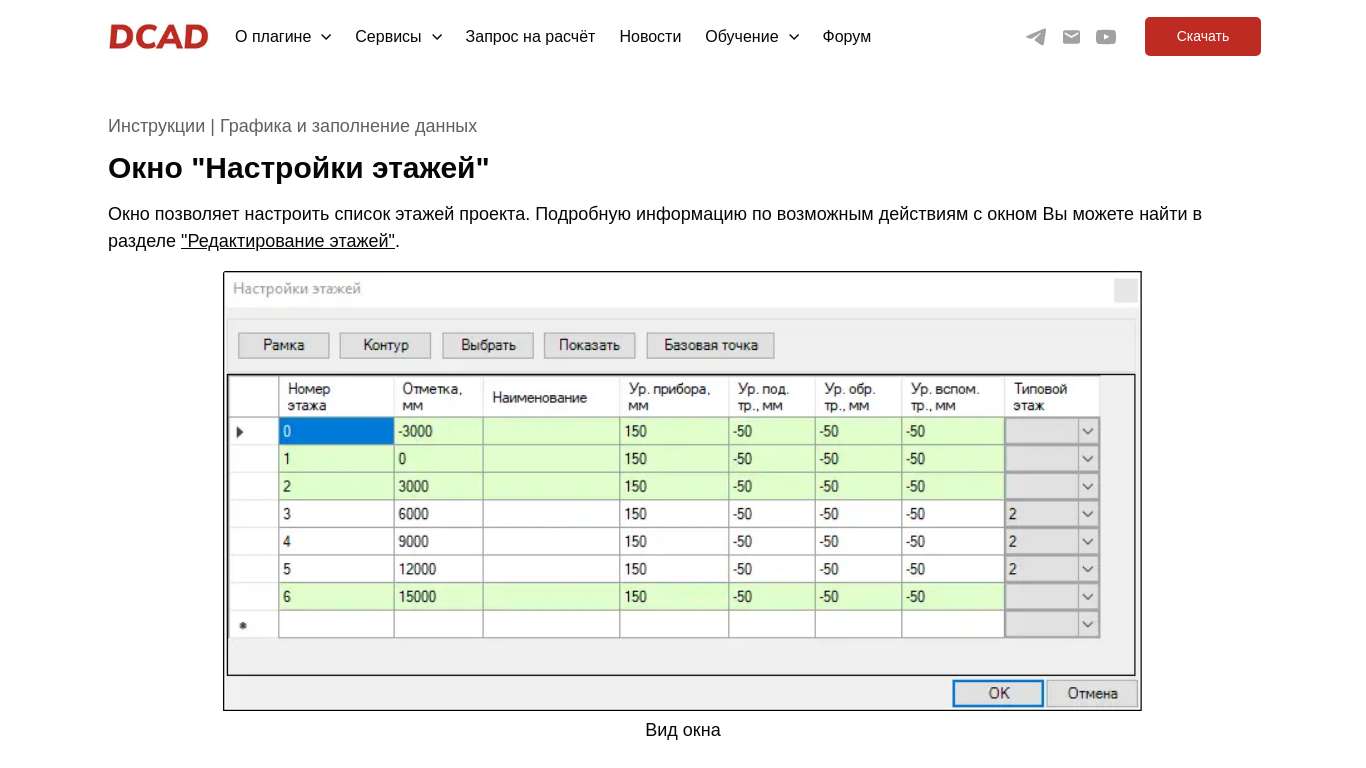Open "Запрос на расчёт" page
Viewport: 1366px width, 768px height.
pyautogui.click(x=530, y=37)
